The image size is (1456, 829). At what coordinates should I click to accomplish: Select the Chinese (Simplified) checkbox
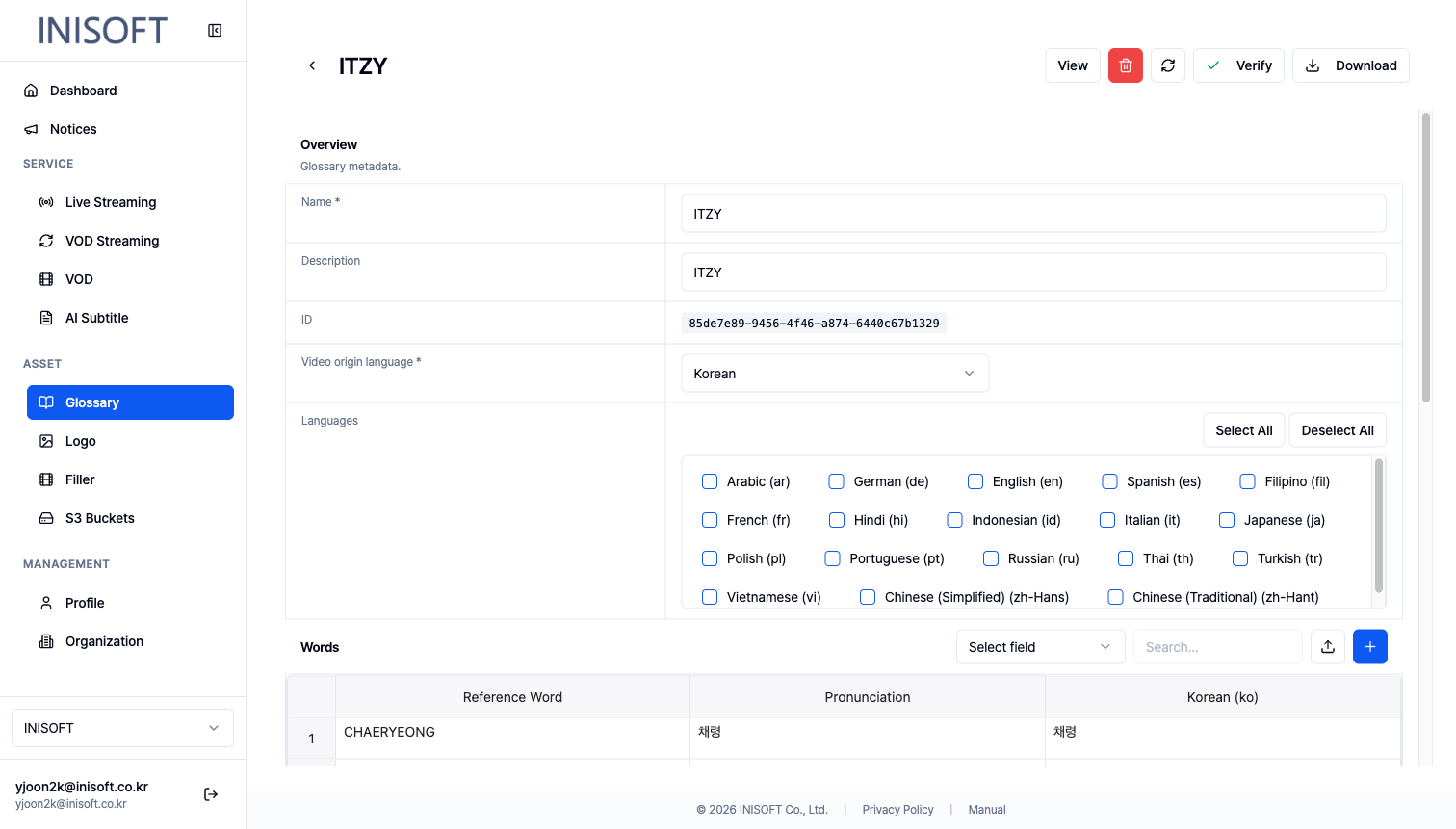pyautogui.click(x=868, y=597)
